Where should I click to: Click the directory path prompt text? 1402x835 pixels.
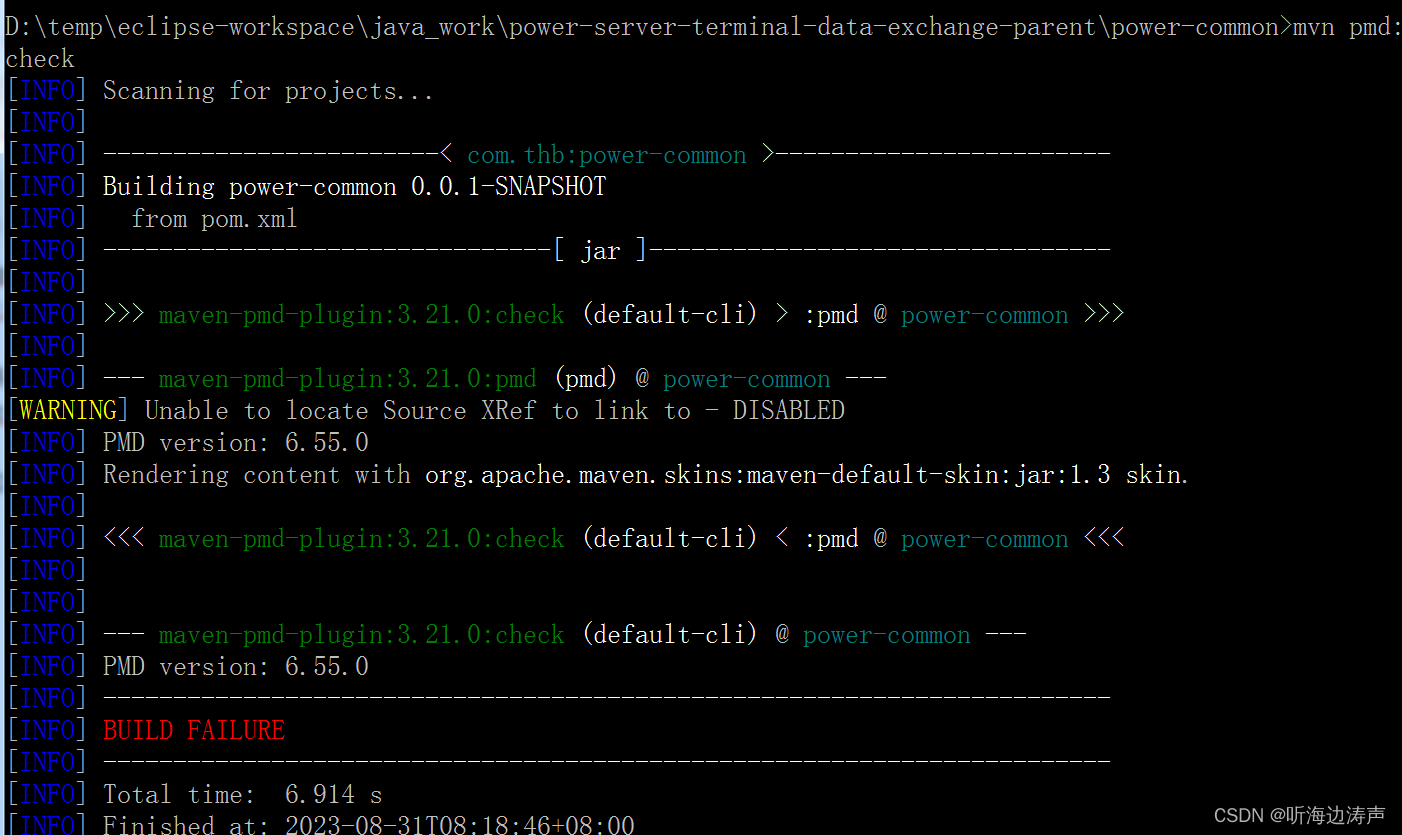tap(648, 27)
